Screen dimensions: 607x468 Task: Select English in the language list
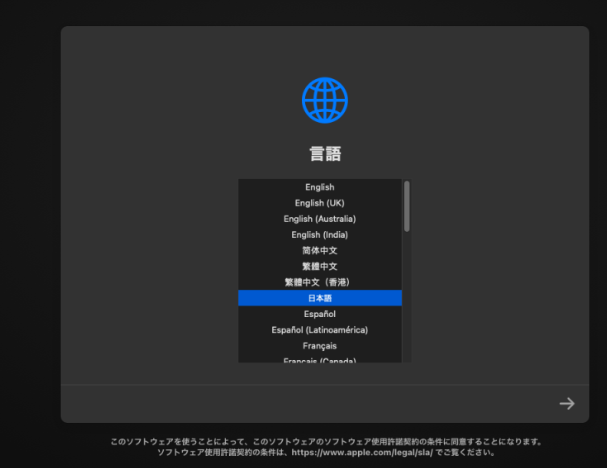pyautogui.click(x=320, y=187)
